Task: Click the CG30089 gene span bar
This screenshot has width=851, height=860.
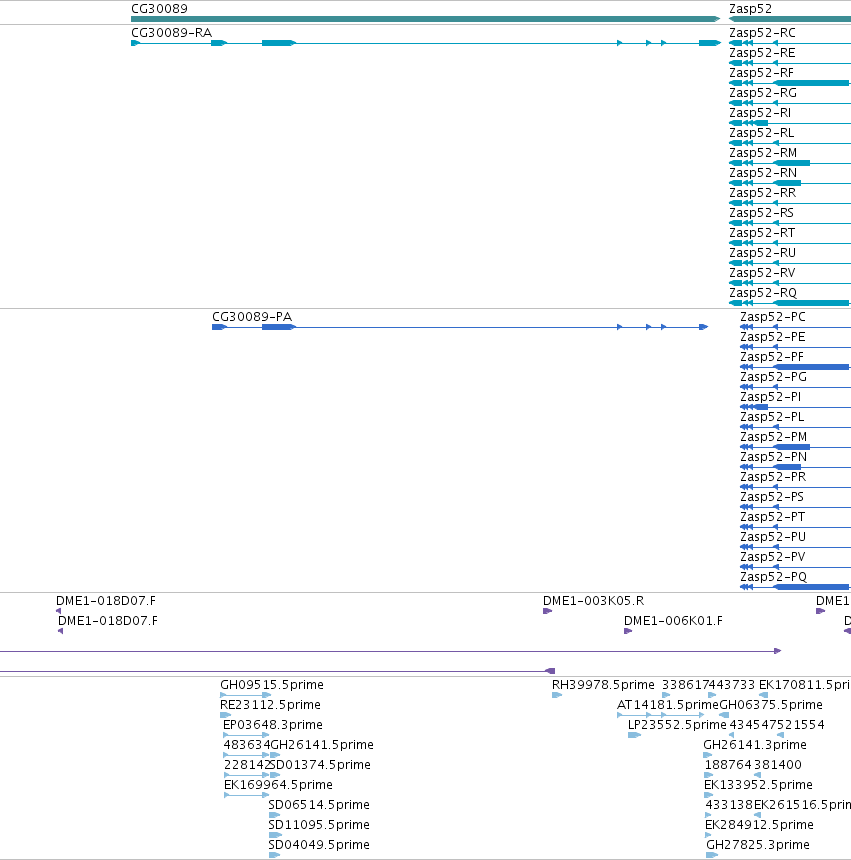Action: coord(426,19)
